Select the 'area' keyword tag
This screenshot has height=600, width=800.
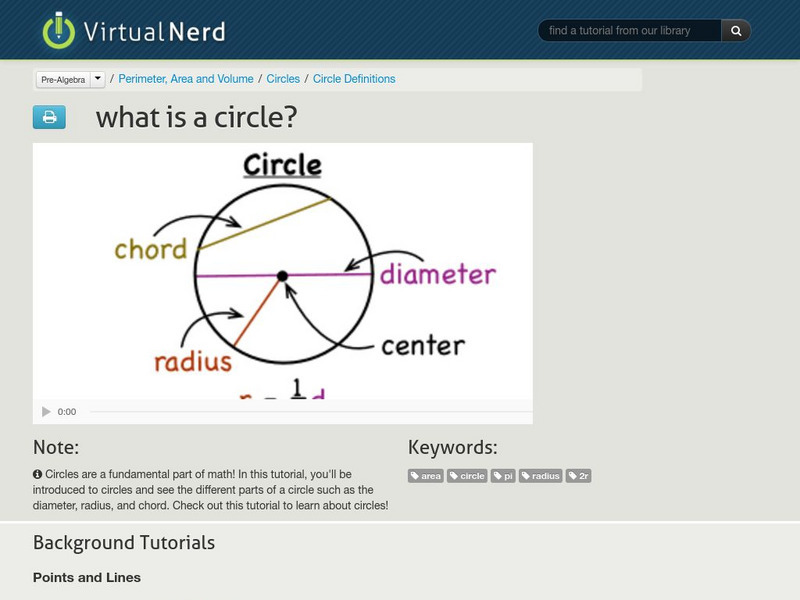pos(426,476)
